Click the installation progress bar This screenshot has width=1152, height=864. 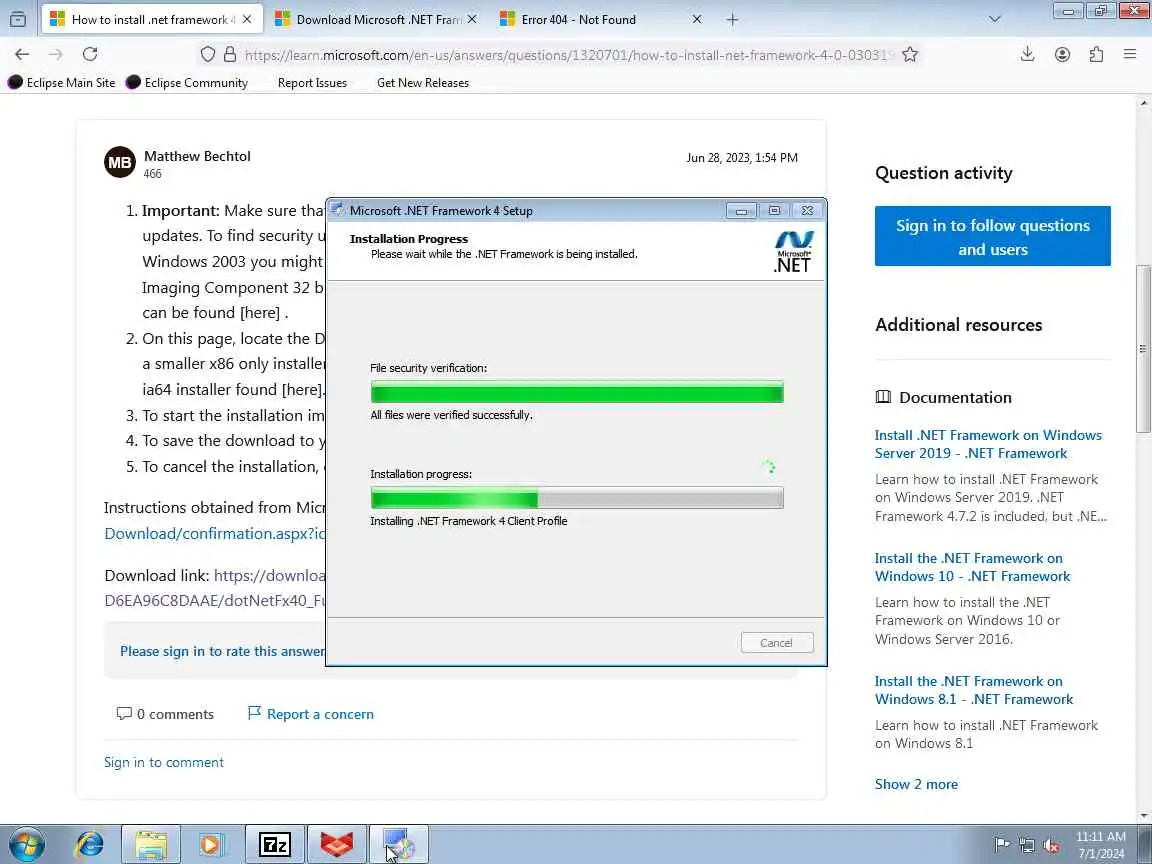pos(577,497)
